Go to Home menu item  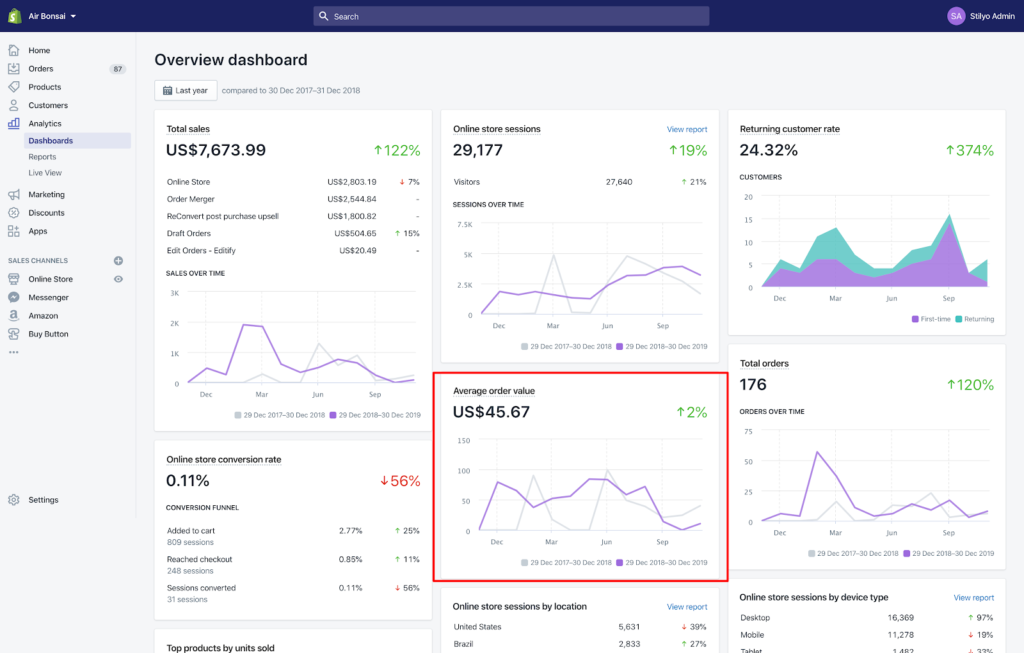39,50
